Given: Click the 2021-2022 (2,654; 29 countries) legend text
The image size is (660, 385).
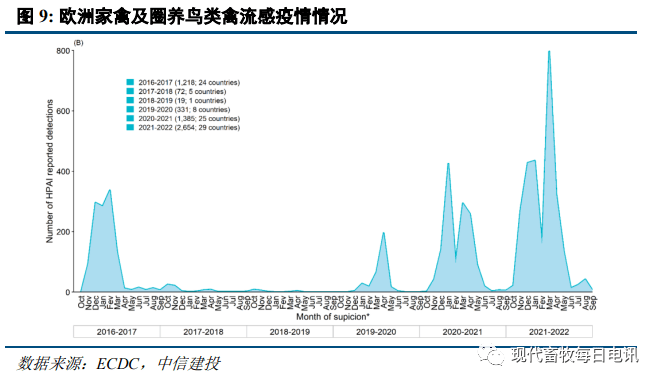Looking at the screenshot, I should (x=189, y=127).
